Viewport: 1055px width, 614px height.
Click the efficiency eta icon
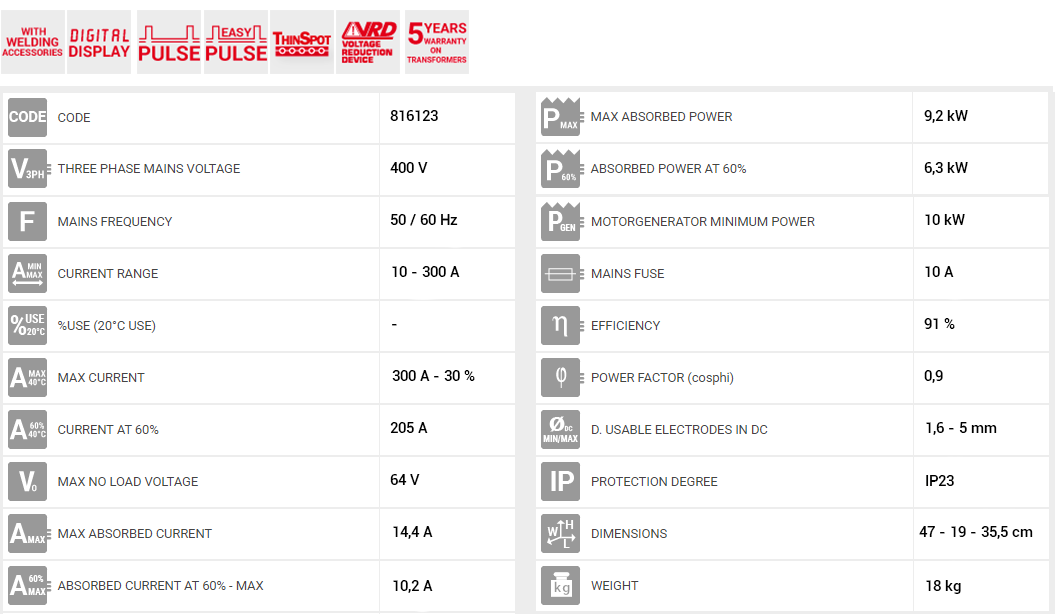coord(560,325)
